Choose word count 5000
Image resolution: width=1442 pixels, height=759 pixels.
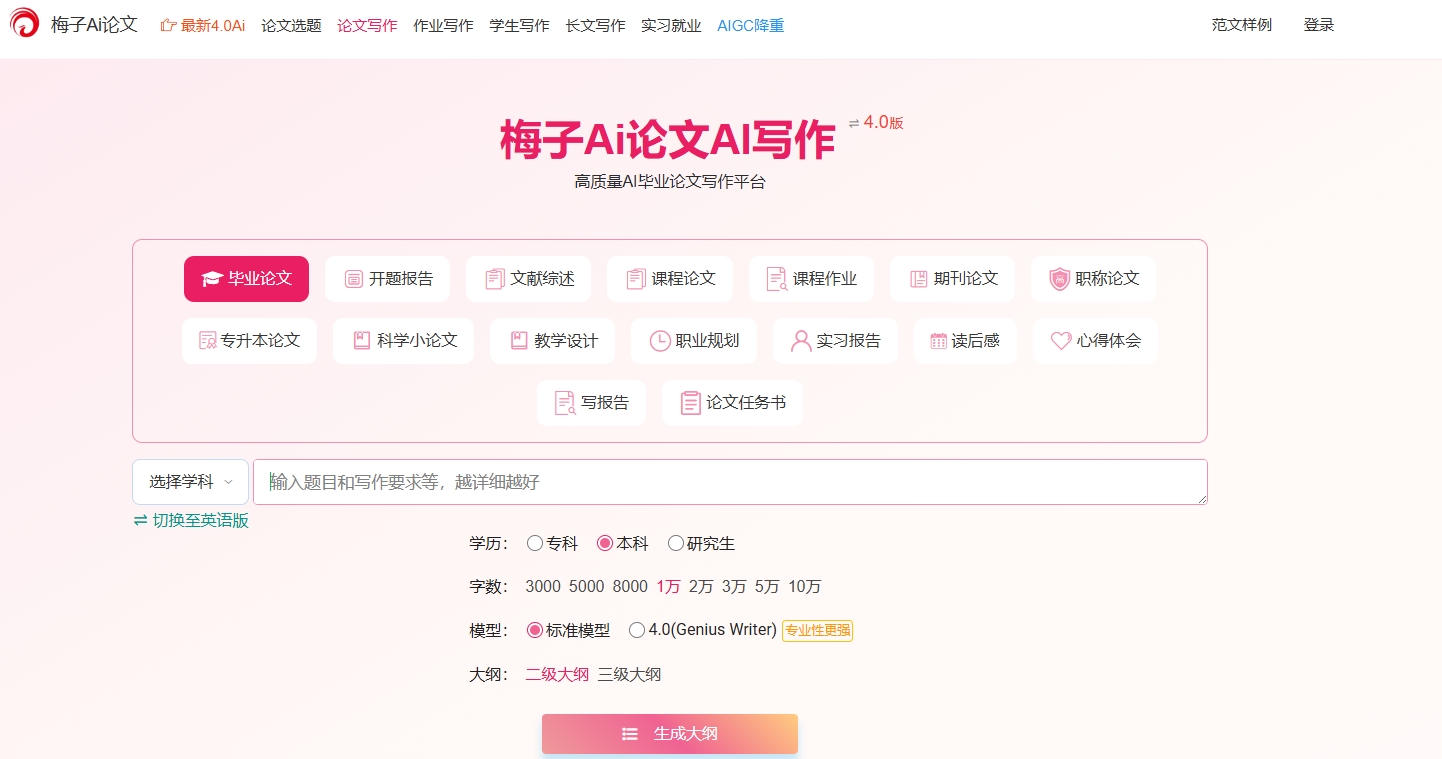(x=587, y=587)
